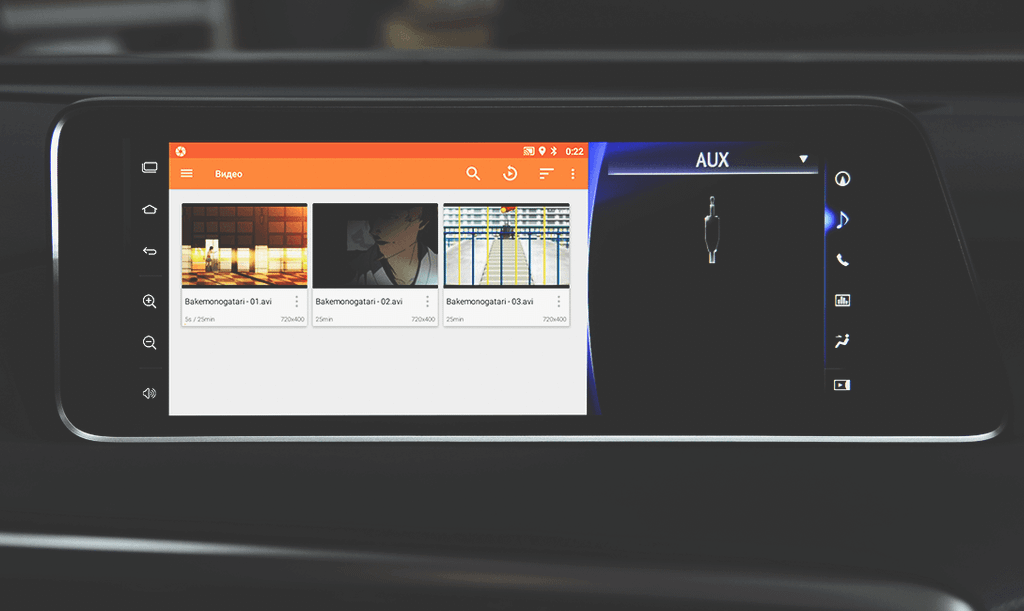The image size is (1024, 611).
Task: Expand the AUX source dropdown arrow
Action: 803,159
